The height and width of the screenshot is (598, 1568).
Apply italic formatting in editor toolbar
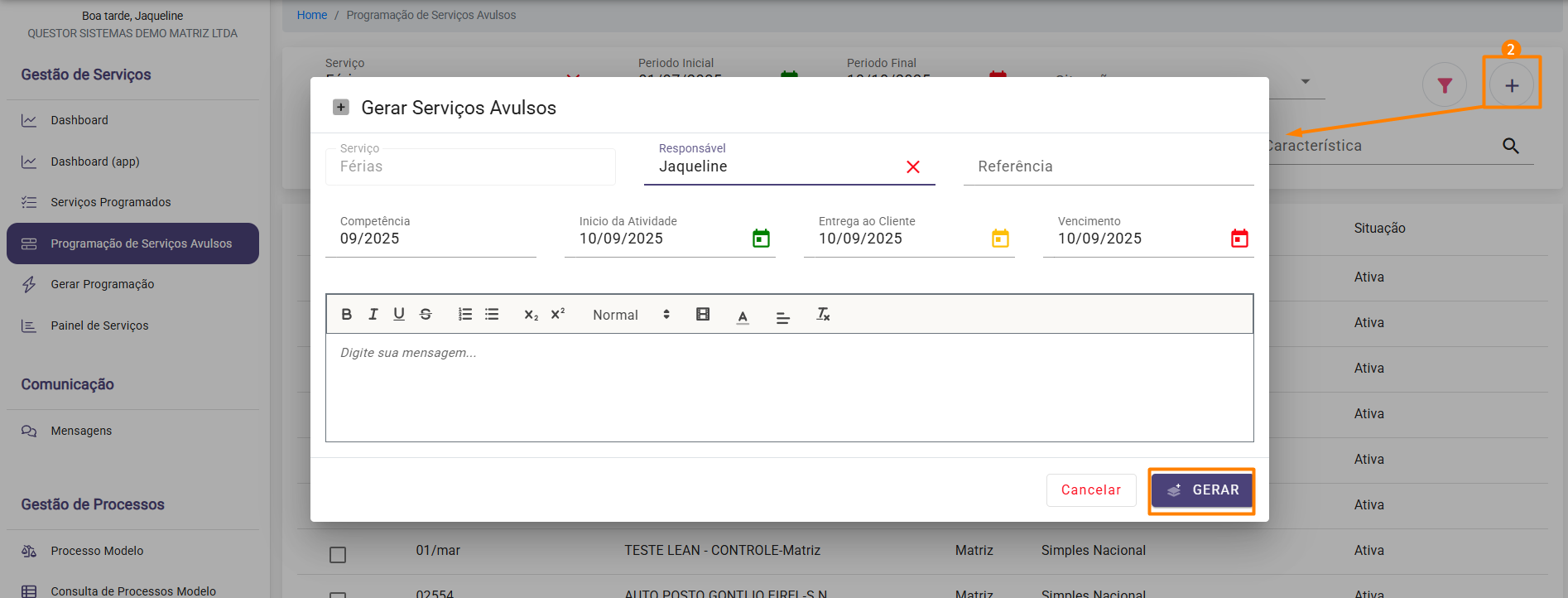(x=373, y=315)
